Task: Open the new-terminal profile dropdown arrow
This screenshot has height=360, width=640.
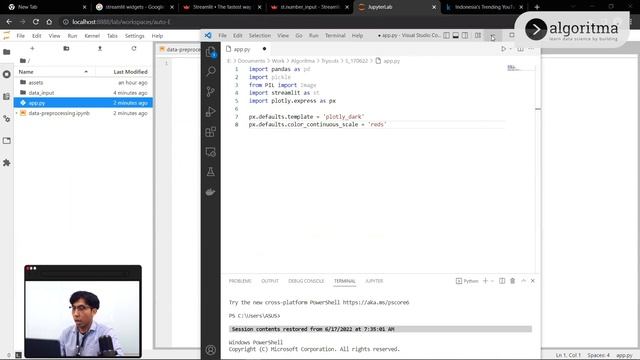Action: click(x=492, y=281)
